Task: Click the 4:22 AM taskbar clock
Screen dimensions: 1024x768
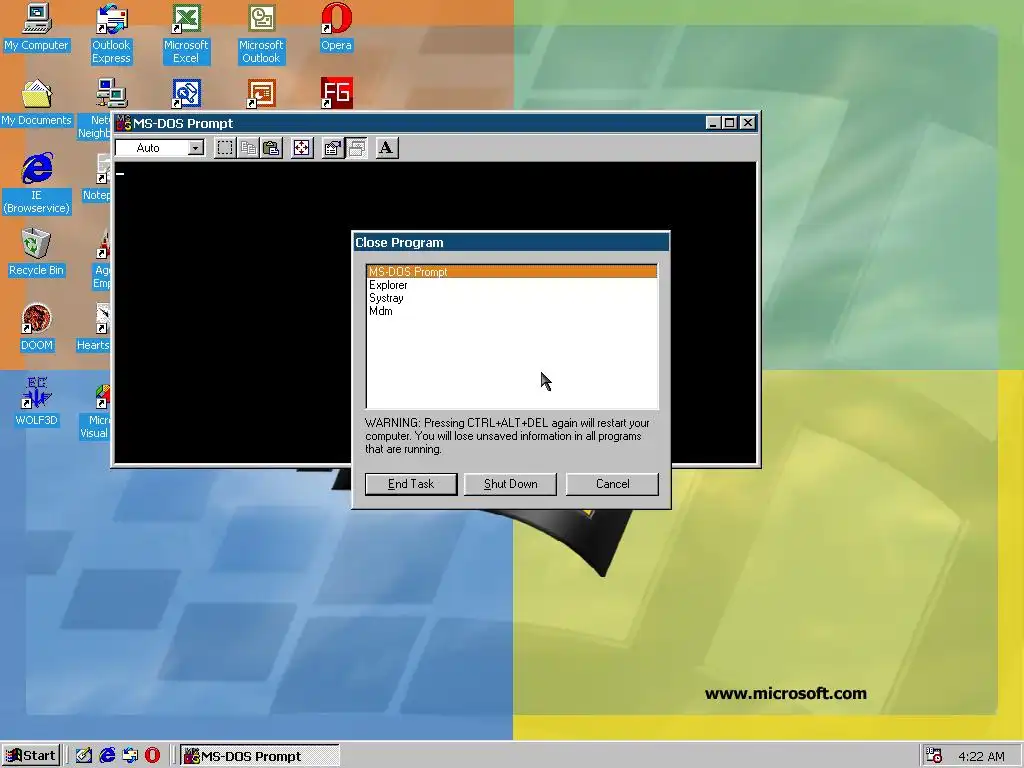Action: pyautogui.click(x=981, y=756)
